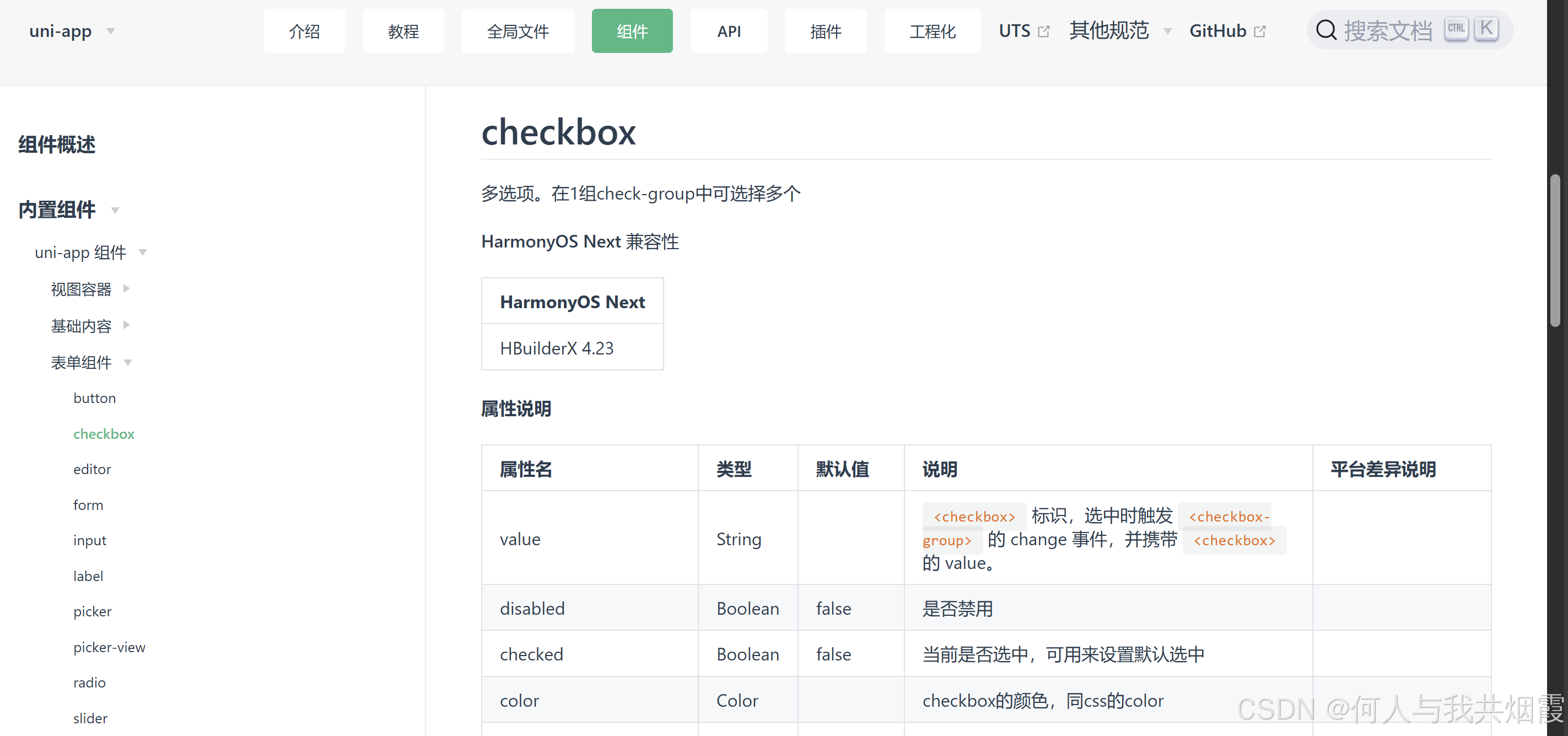The height and width of the screenshot is (736, 1568).
Task: Click the UTS external link icon
Action: (x=1043, y=31)
